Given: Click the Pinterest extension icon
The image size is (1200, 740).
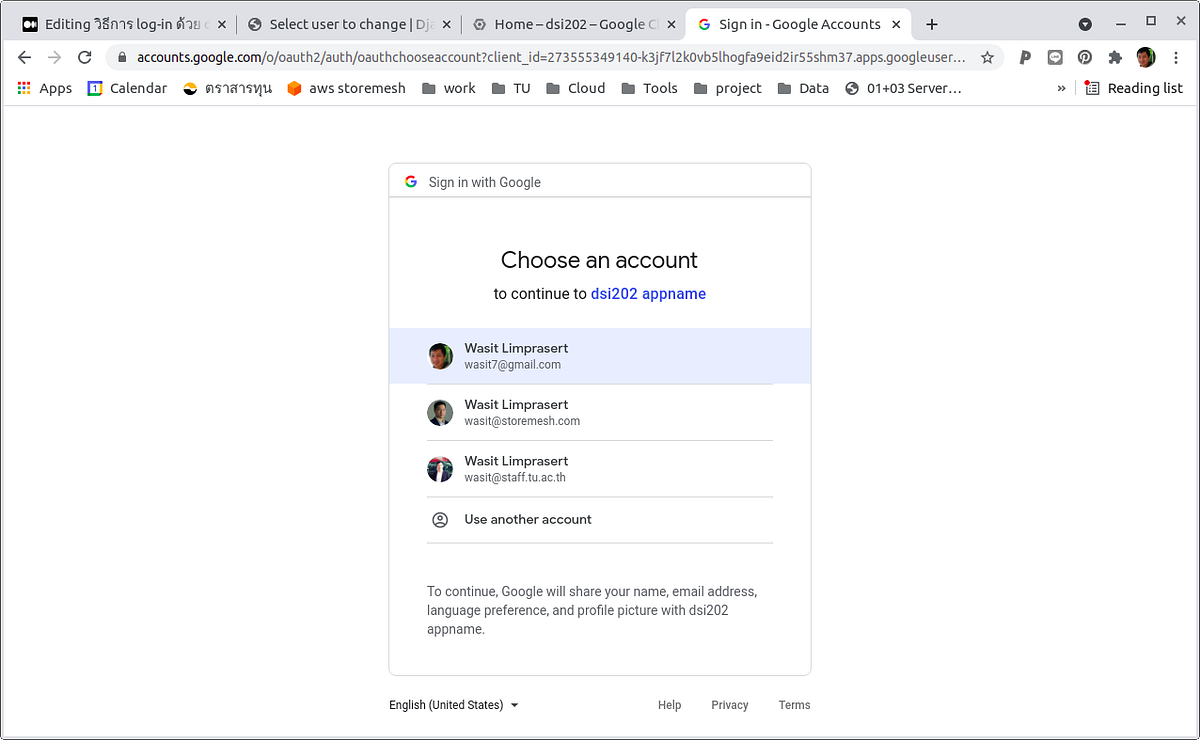Looking at the screenshot, I should point(1085,58).
